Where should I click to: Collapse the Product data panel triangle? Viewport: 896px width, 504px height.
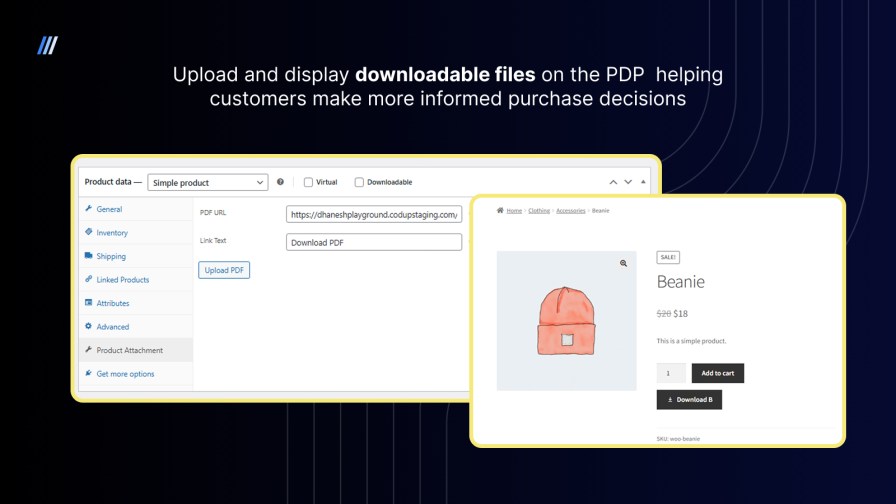click(x=643, y=182)
